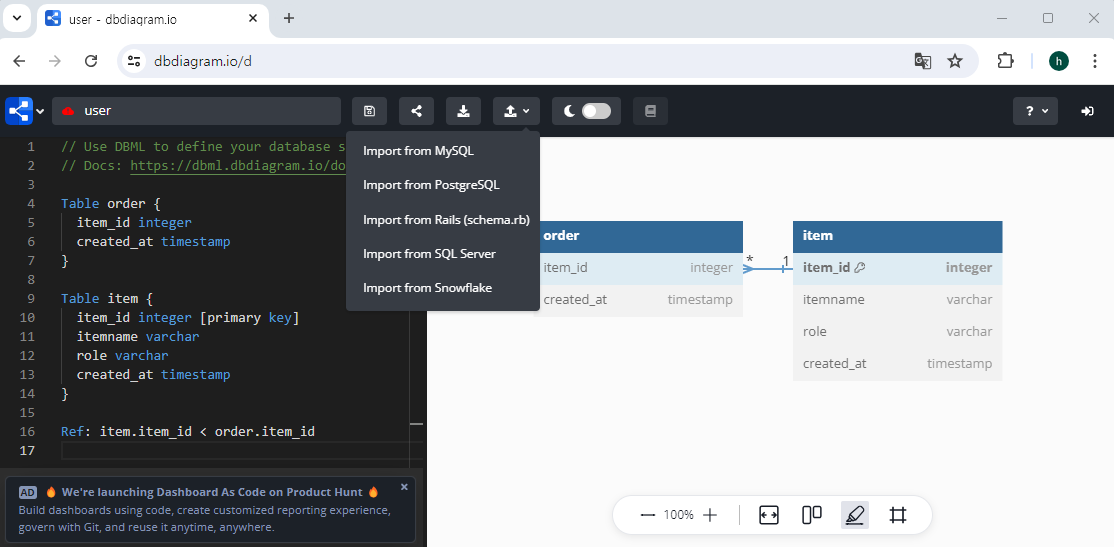Open the docs book icon
1114x547 pixels.
[x=650, y=111]
